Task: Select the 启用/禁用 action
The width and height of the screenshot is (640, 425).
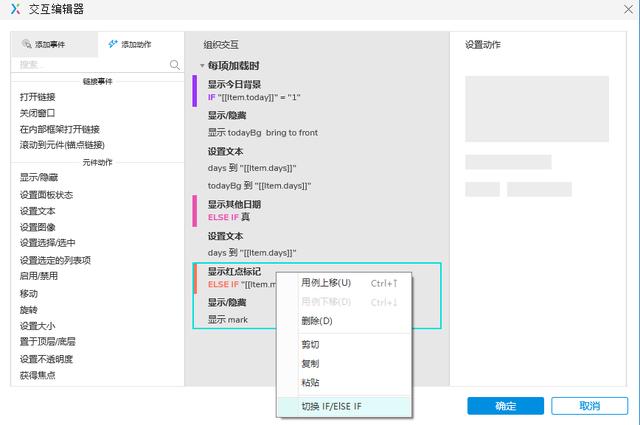Action: coord(39,276)
